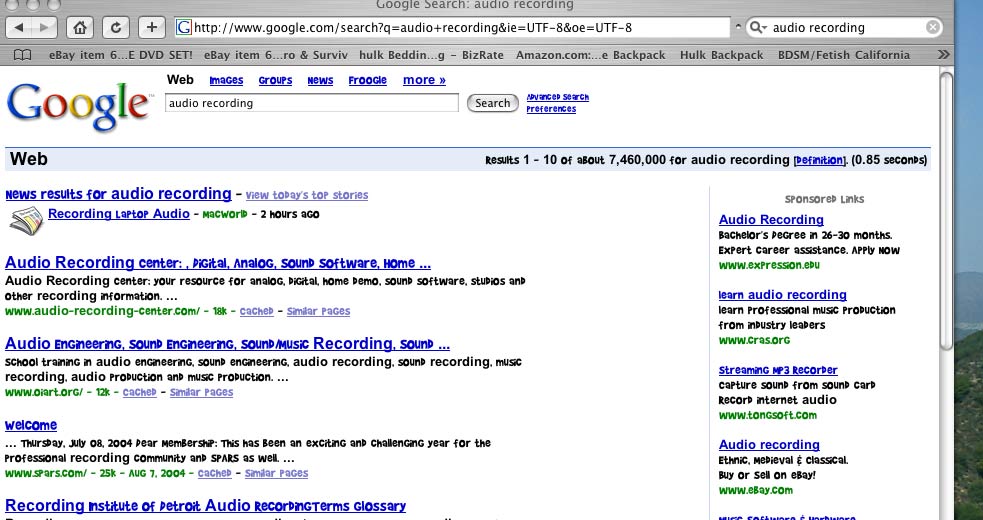Open eBay item DVD SET bookmark
Image resolution: width=983 pixels, height=520 pixels.
click(120, 55)
